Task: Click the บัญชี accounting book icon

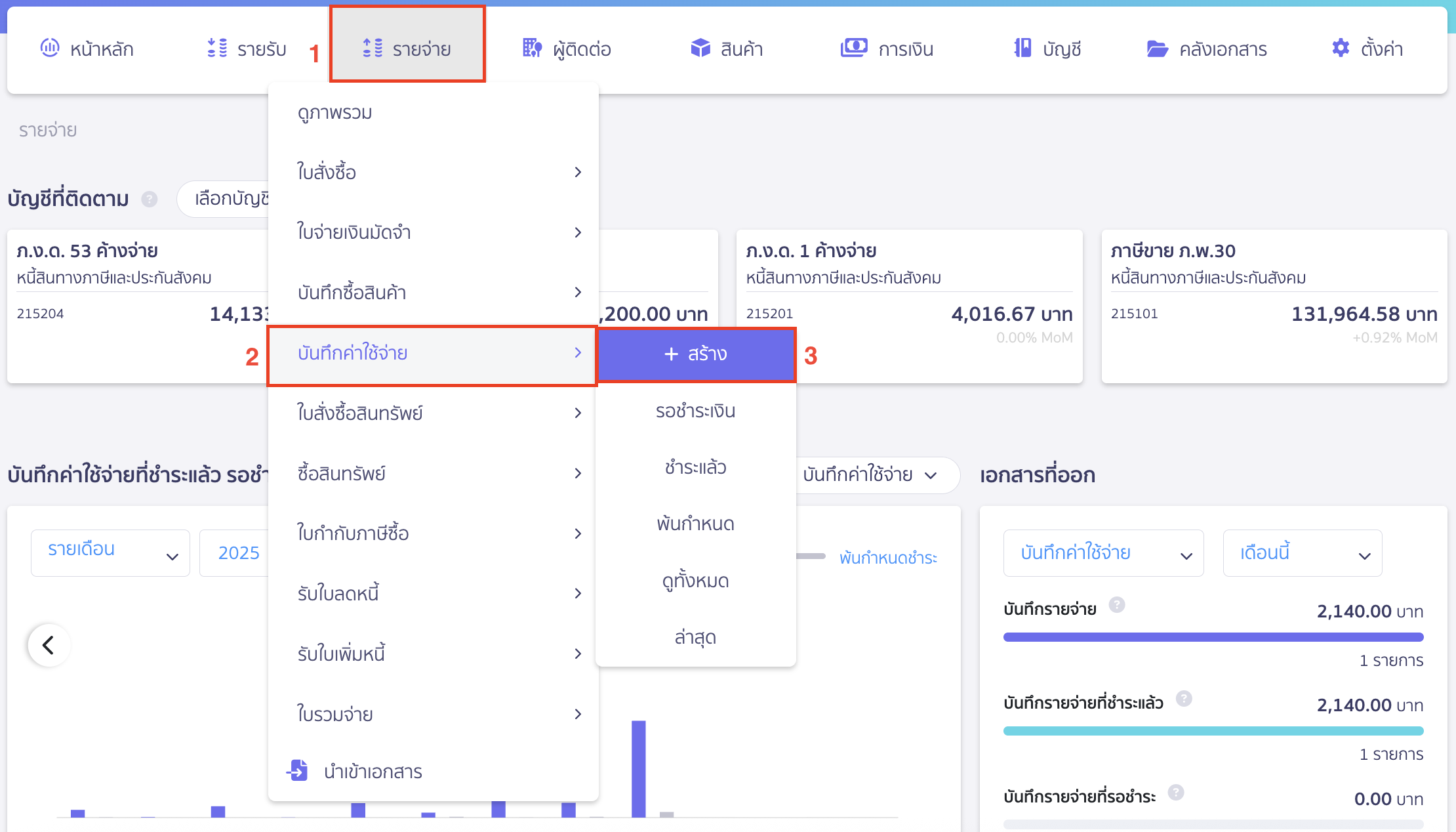Action: (x=1022, y=48)
